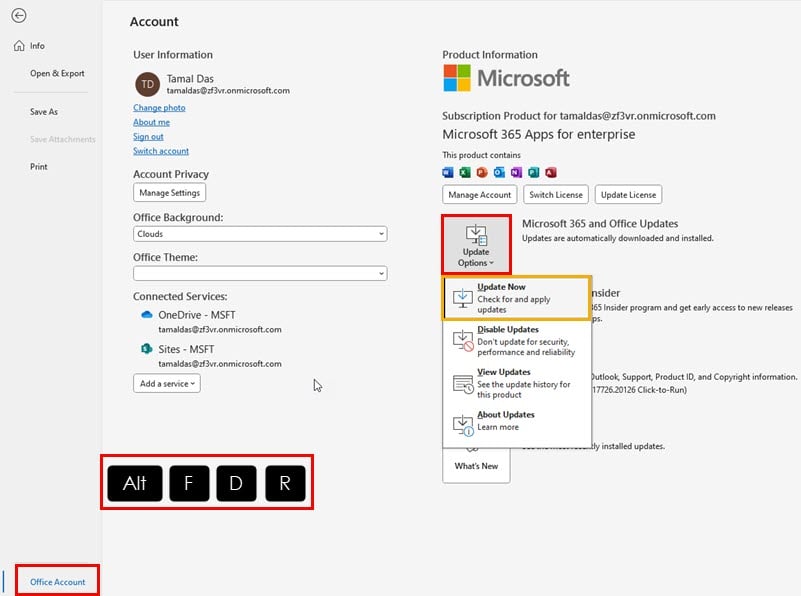The height and width of the screenshot is (596, 801).
Task: Click Microsoft 365 Apps for enterprise text
Action: [x=539, y=134]
